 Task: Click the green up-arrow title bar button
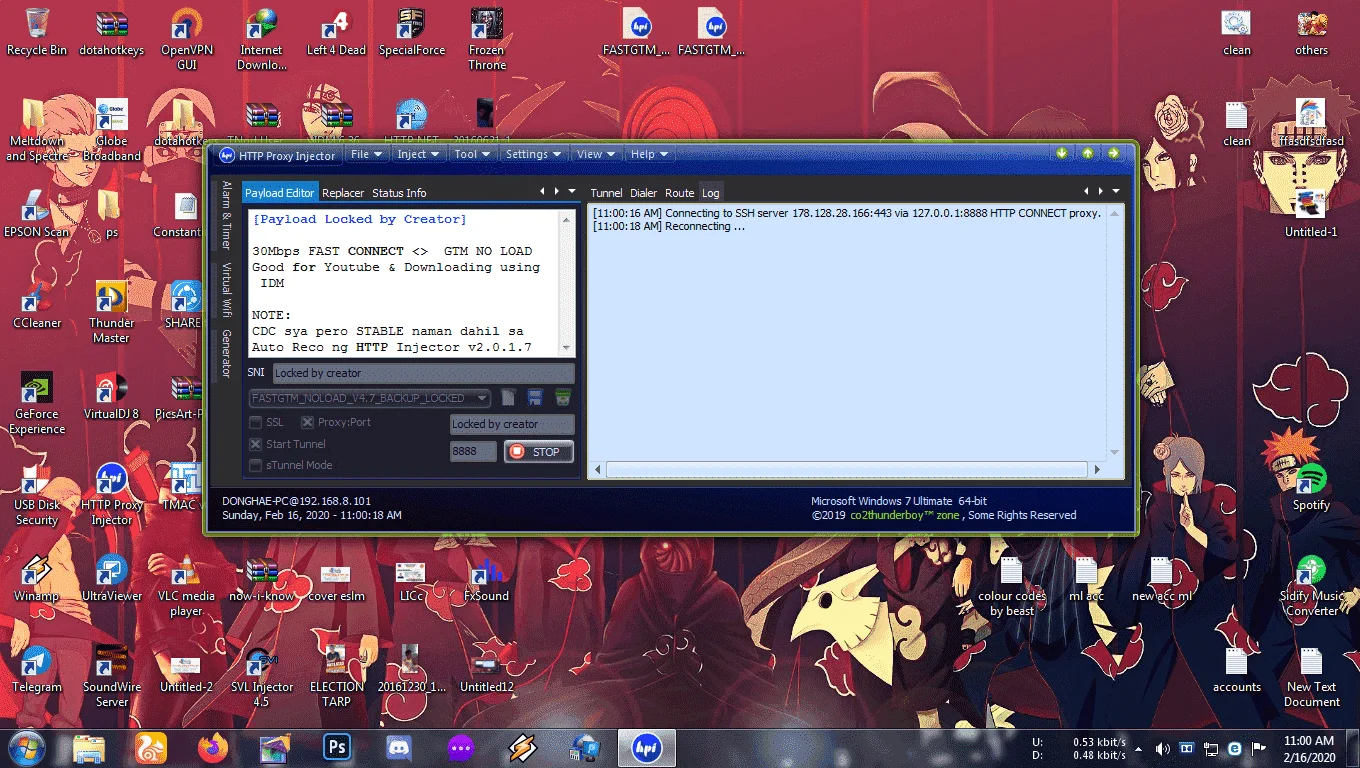[1087, 153]
